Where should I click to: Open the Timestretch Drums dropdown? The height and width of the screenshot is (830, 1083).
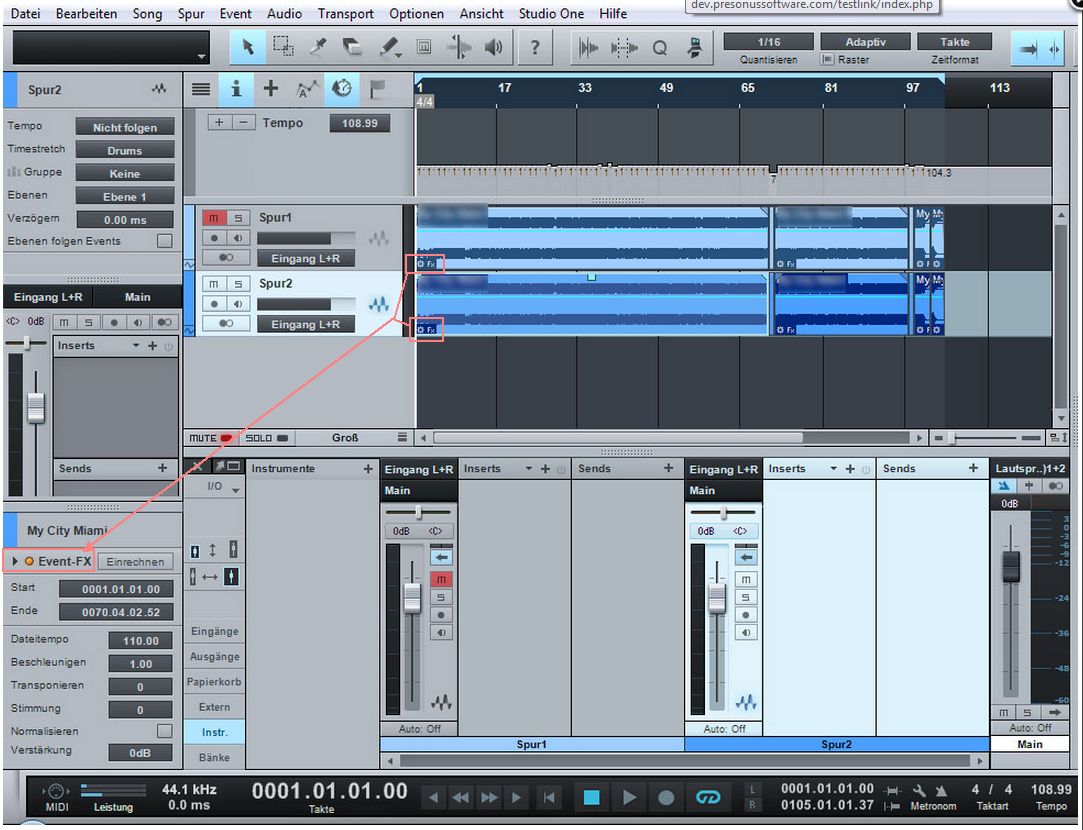tap(125, 151)
